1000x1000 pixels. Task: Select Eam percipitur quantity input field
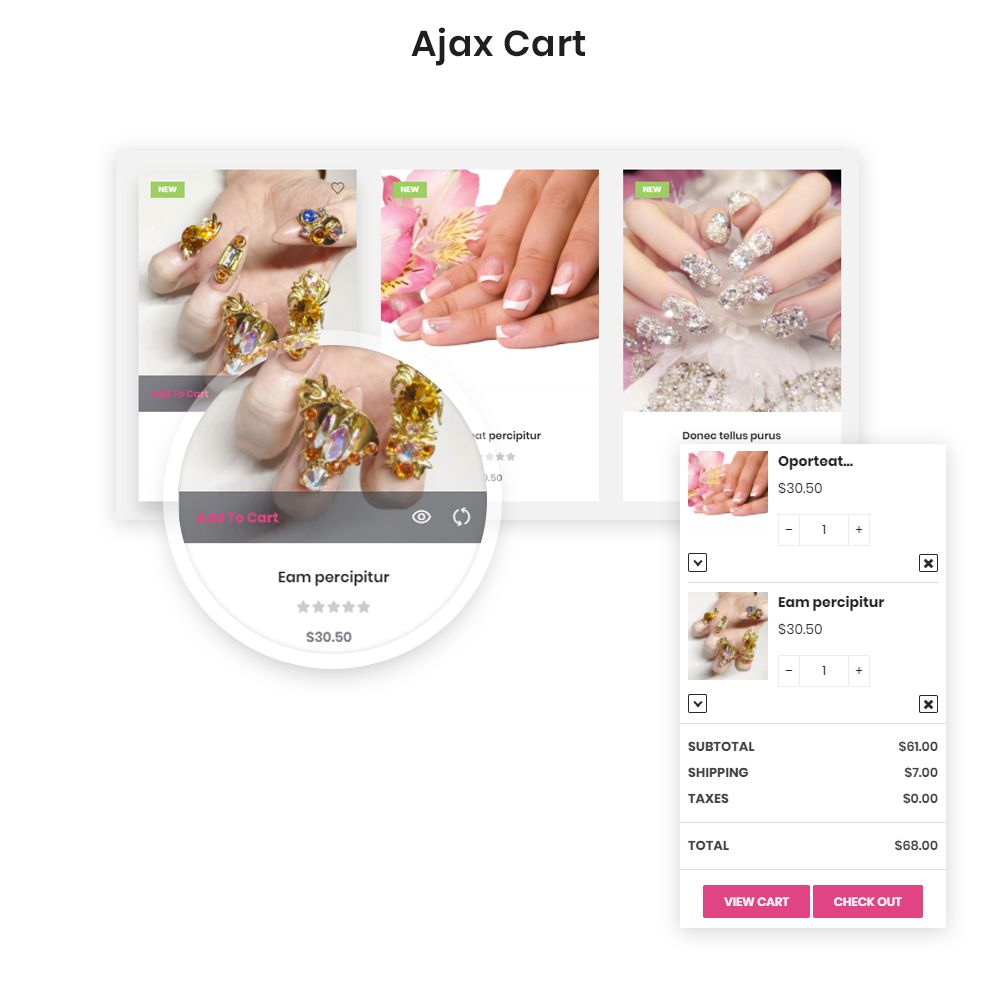click(824, 671)
